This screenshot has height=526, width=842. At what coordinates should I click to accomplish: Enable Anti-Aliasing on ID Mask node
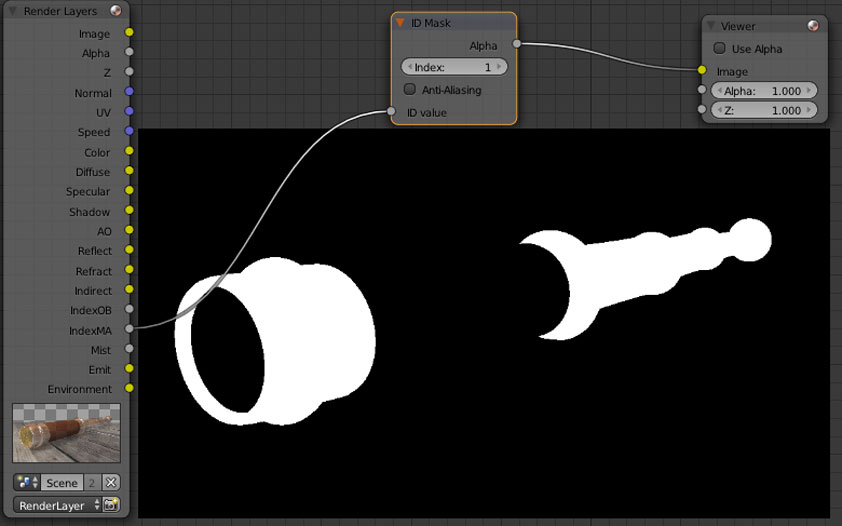pyautogui.click(x=409, y=89)
